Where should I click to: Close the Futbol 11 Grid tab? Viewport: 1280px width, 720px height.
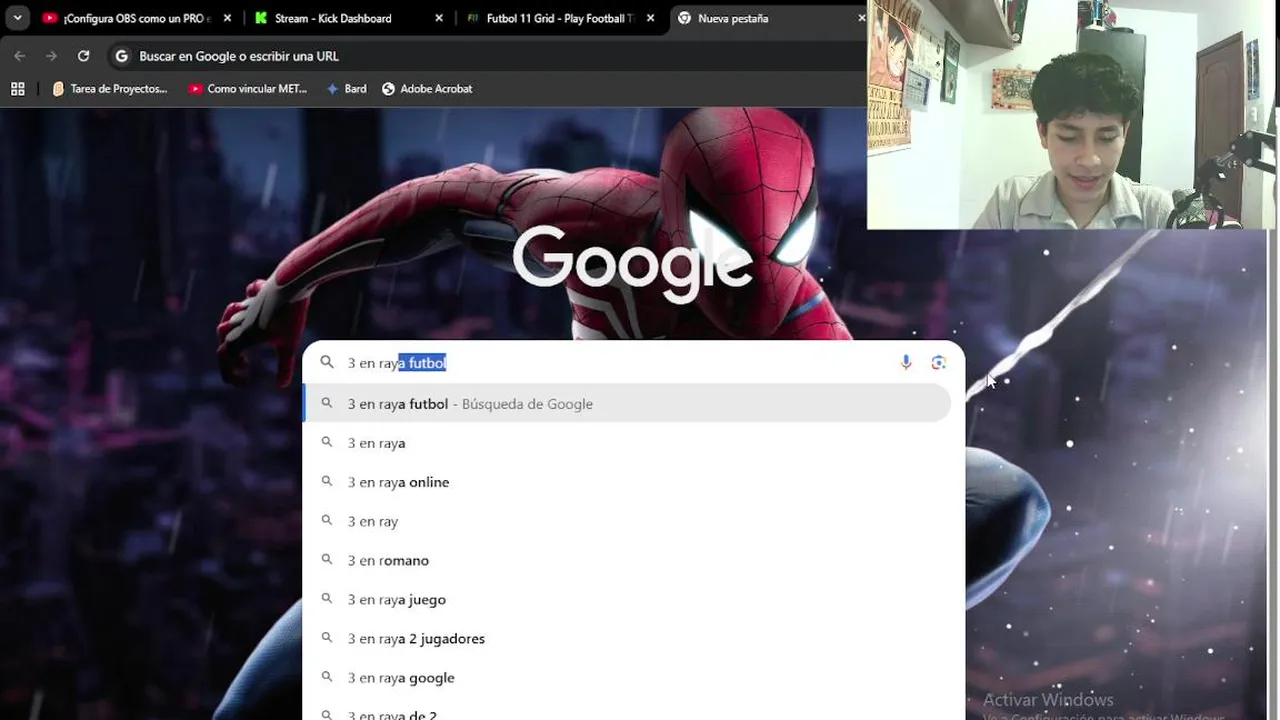tap(651, 18)
